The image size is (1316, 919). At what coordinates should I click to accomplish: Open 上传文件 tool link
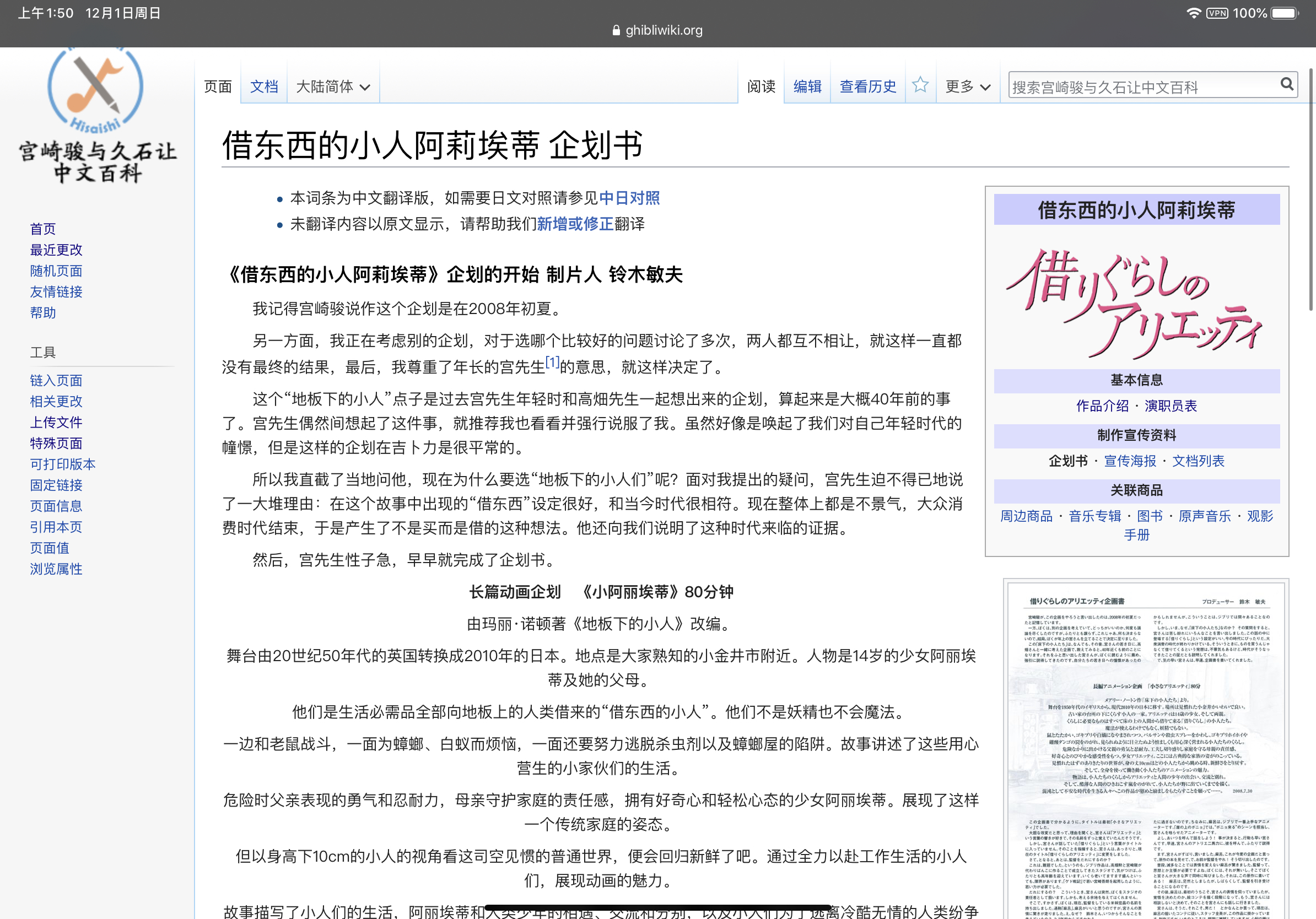(56, 422)
